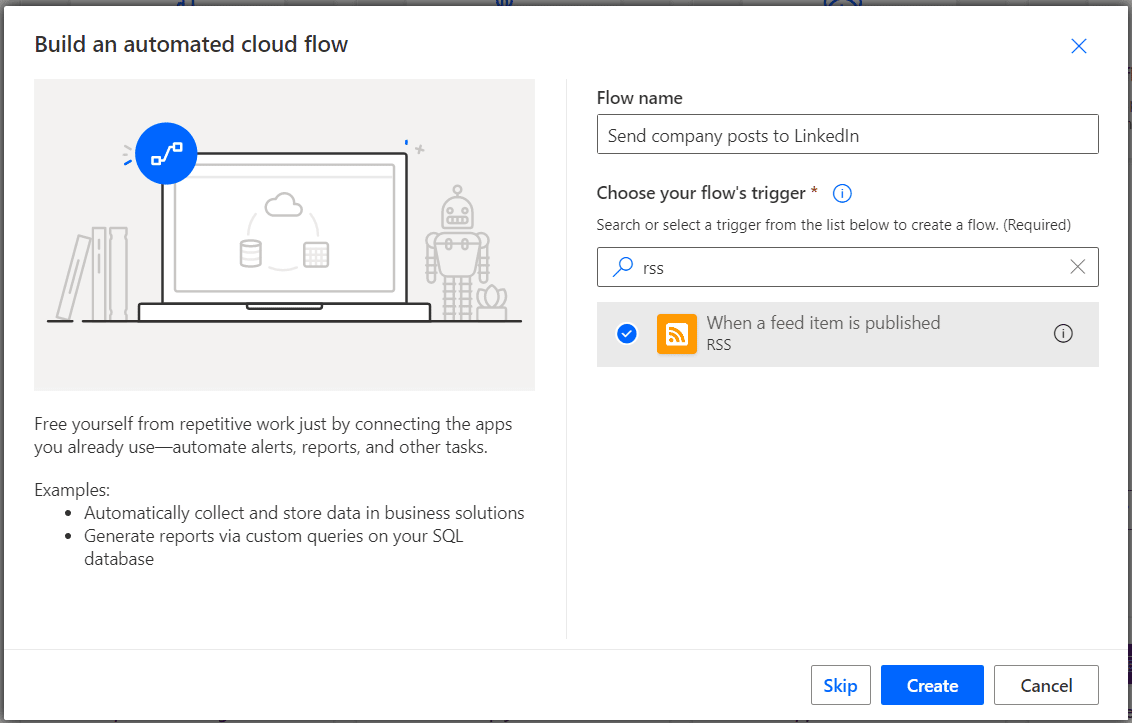Click the 'Examples:' label
The height and width of the screenshot is (723, 1132).
[x=72, y=490]
